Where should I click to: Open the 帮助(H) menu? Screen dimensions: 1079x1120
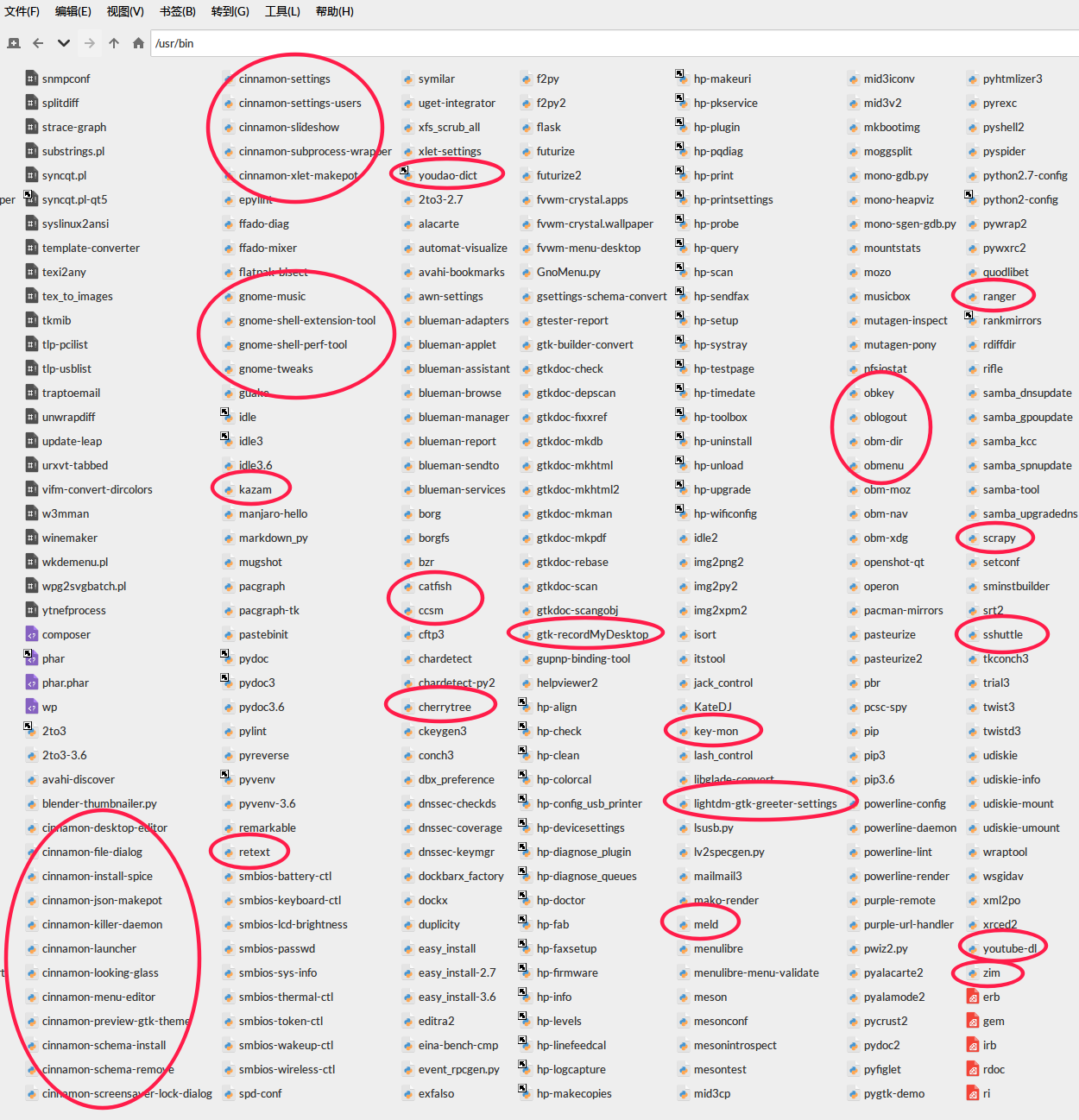point(335,11)
